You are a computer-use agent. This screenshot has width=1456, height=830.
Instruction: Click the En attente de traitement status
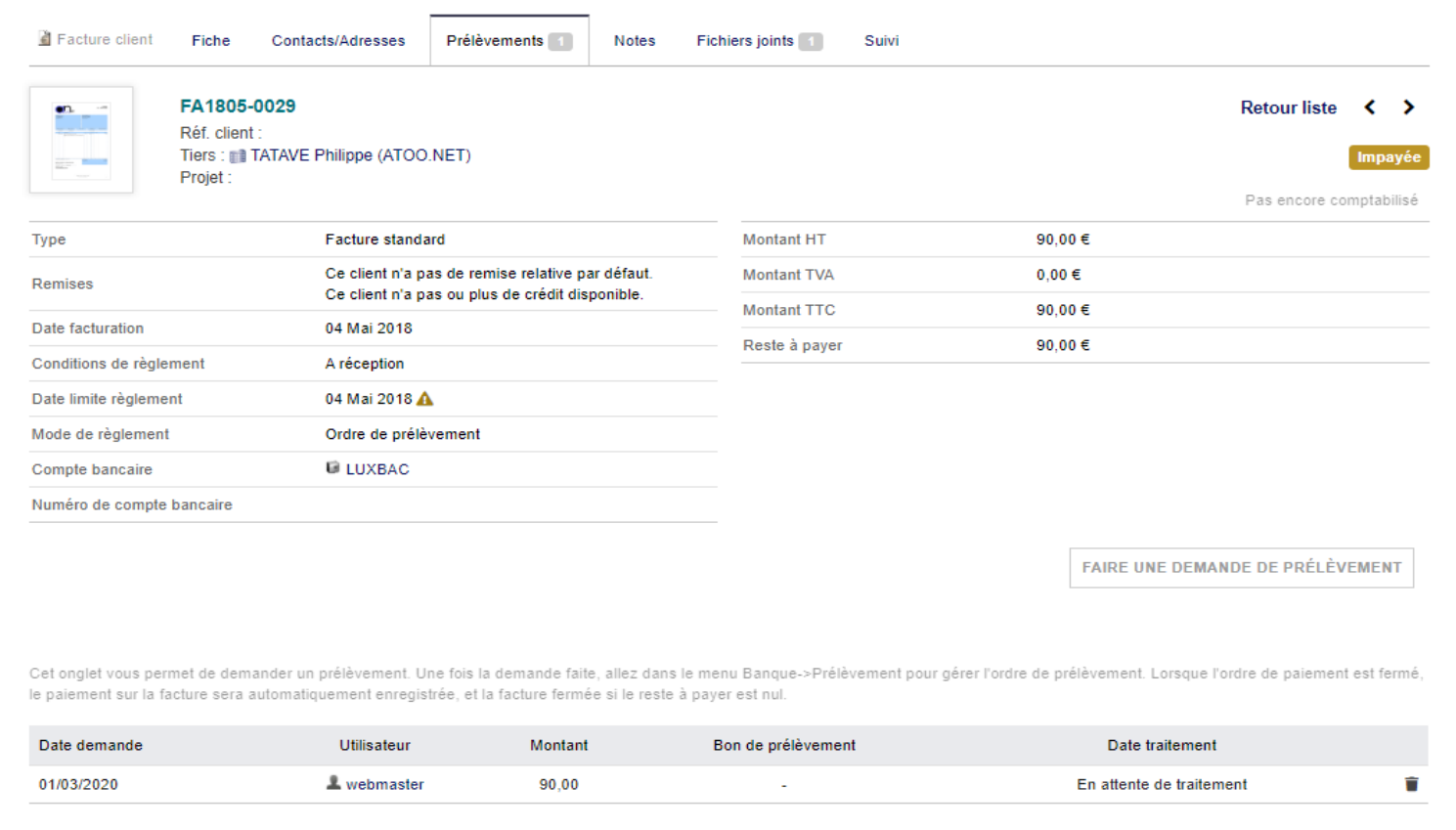1162,784
